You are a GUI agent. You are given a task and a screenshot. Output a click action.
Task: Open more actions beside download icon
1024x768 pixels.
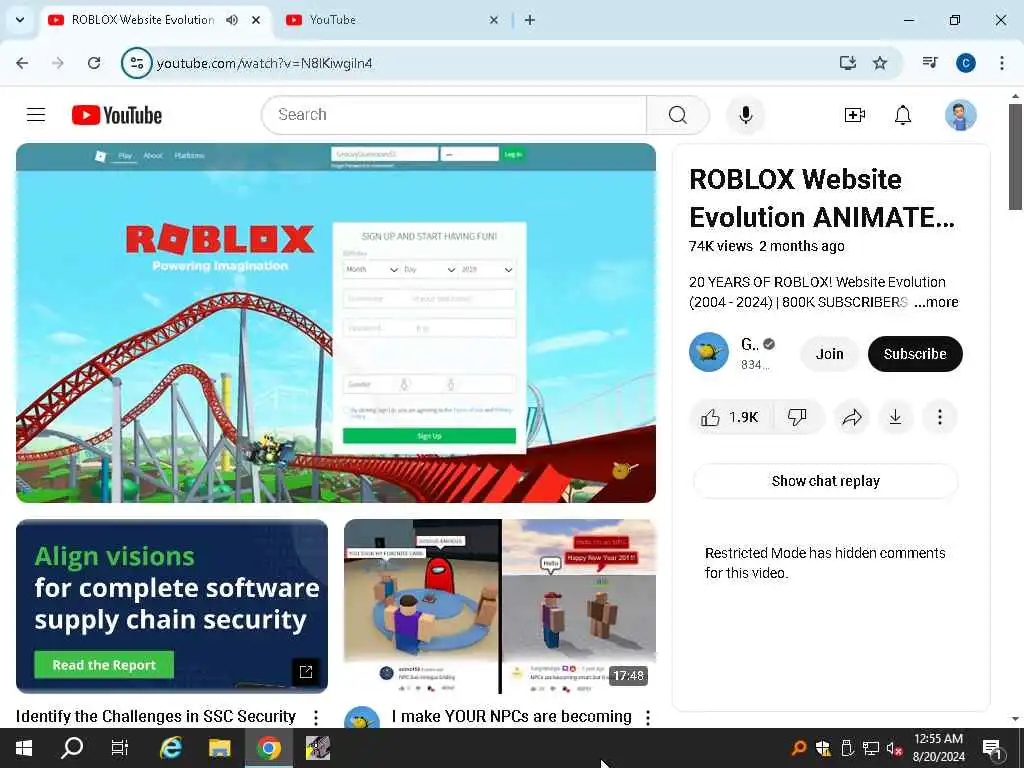[939, 417]
